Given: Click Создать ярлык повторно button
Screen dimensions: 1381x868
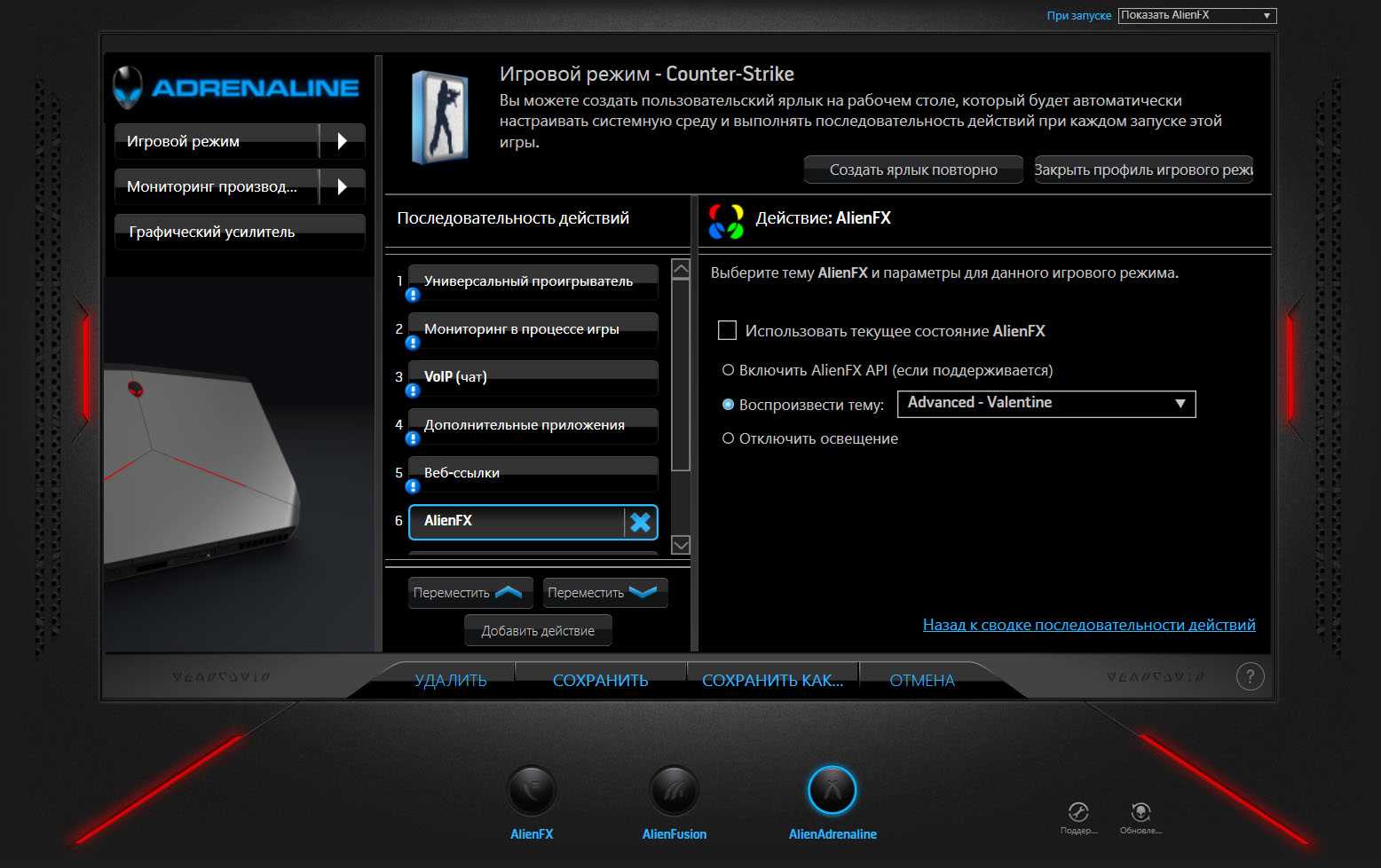Looking at the screenshot, I should (x=913, y=170).
